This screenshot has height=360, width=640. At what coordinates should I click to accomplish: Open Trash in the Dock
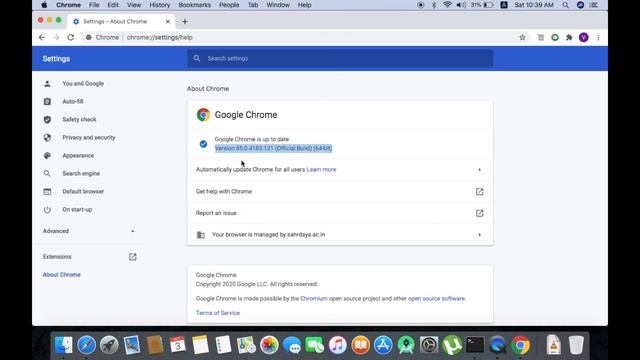point(576,345)
